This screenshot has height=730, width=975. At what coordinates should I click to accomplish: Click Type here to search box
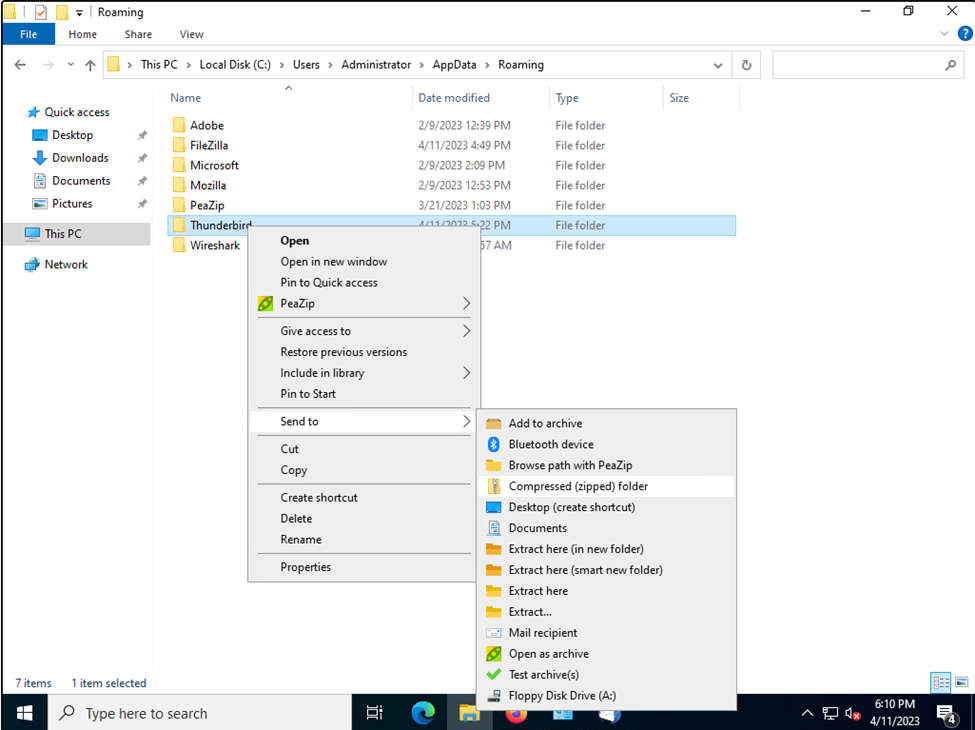(200, 713)
